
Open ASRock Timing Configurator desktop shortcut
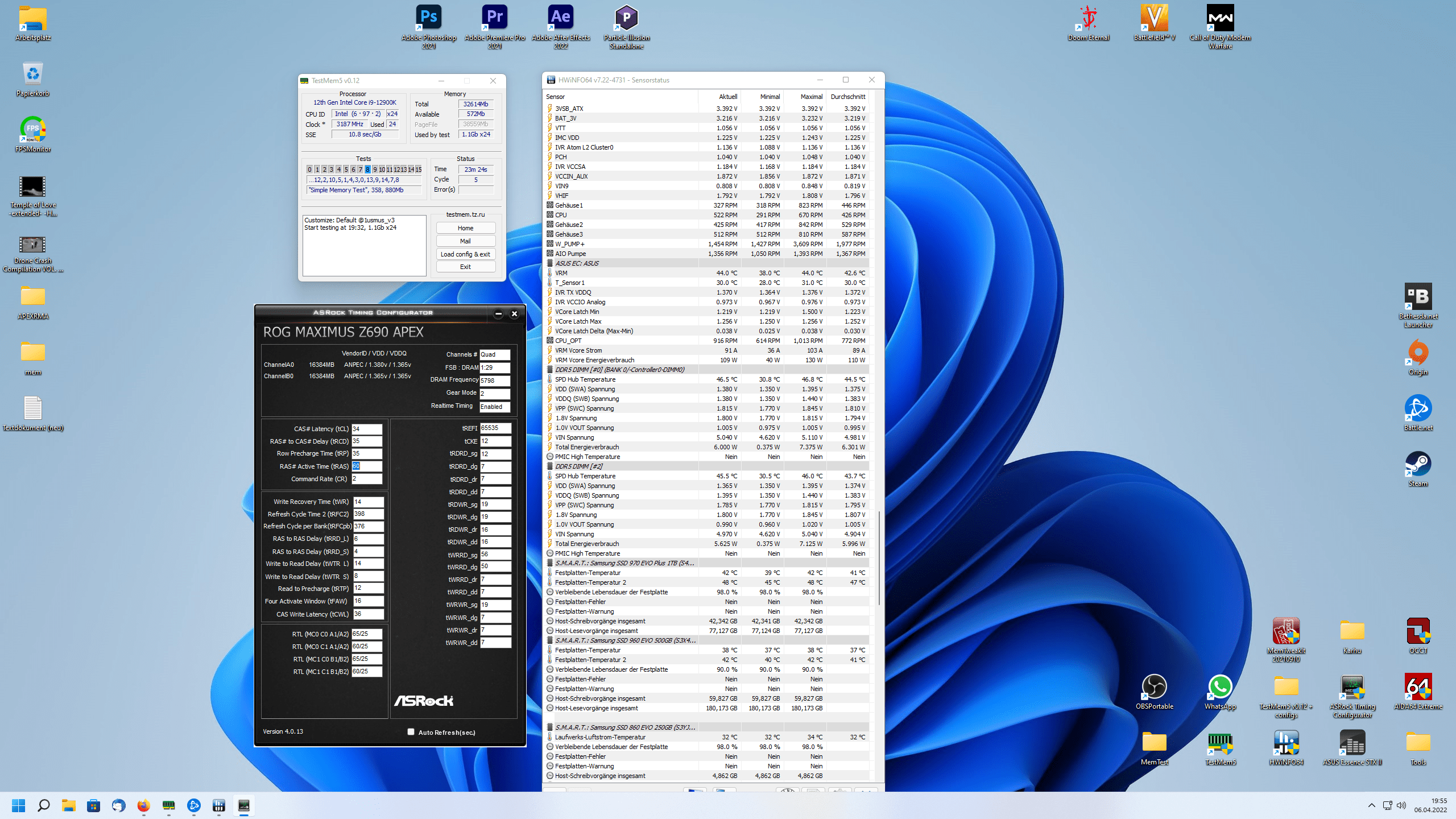[1352, 695]
